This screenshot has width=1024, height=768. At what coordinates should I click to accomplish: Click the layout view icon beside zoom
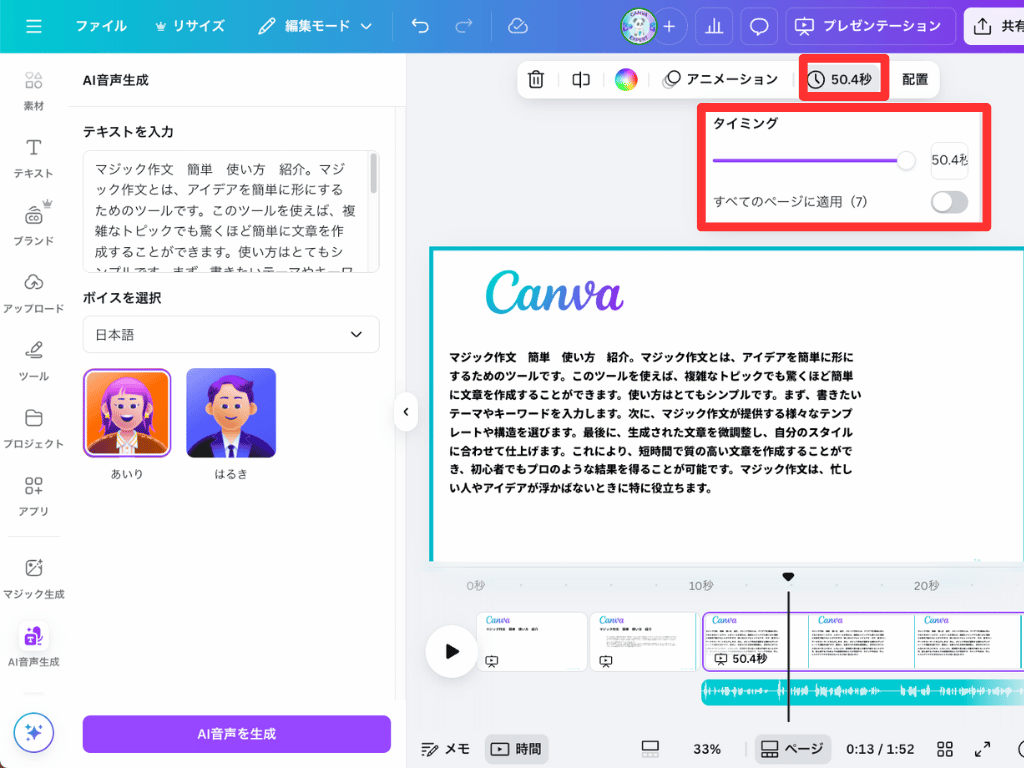(650, 749)
